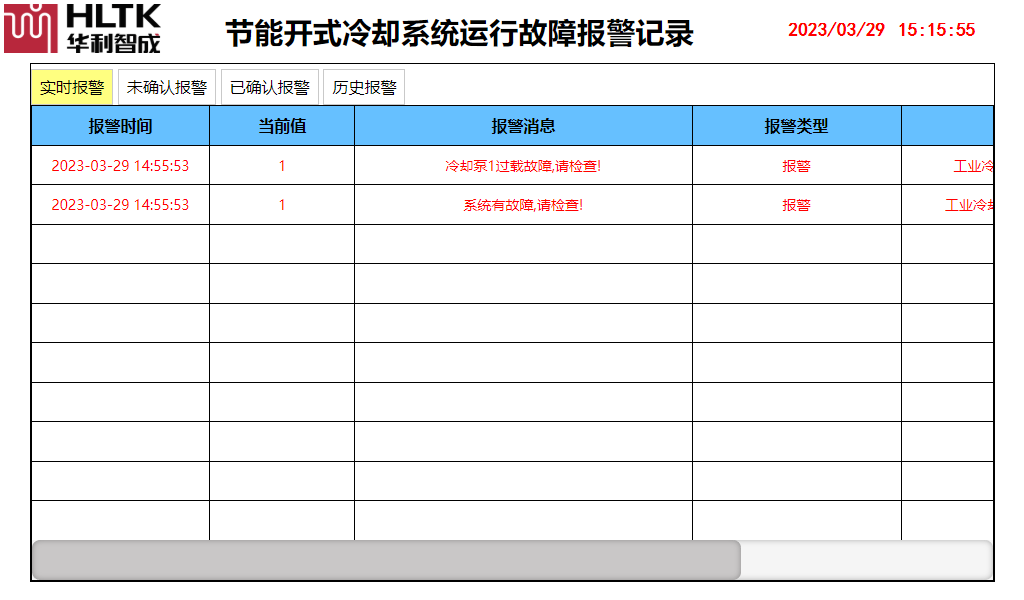Image resolution: width=1024 pixels, height=600 pixels.
Task: Select the 冷却泵1过载故障 alarm message
Action: click(523, 166)
